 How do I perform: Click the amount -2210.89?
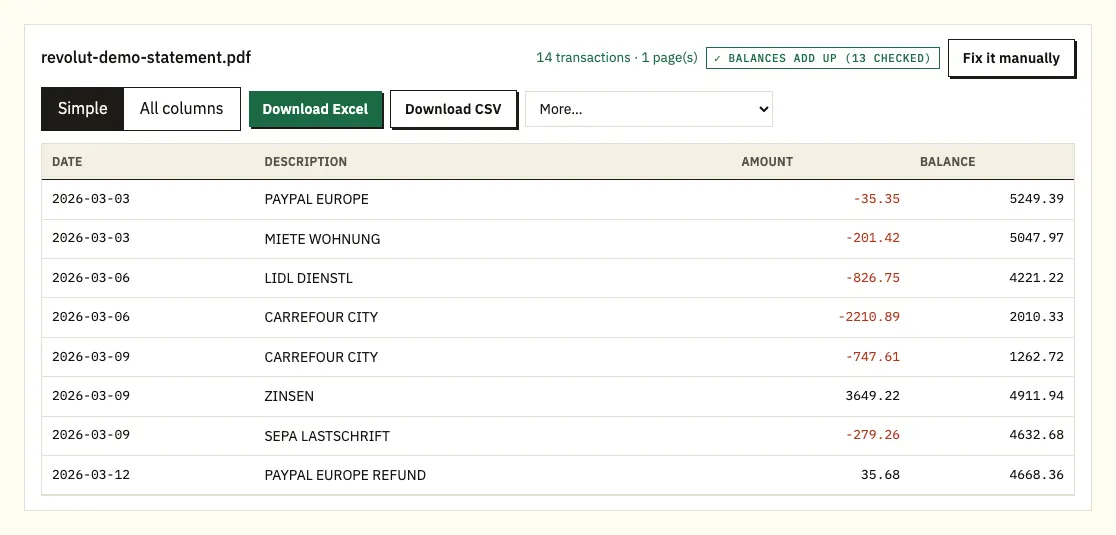[868, 317]
